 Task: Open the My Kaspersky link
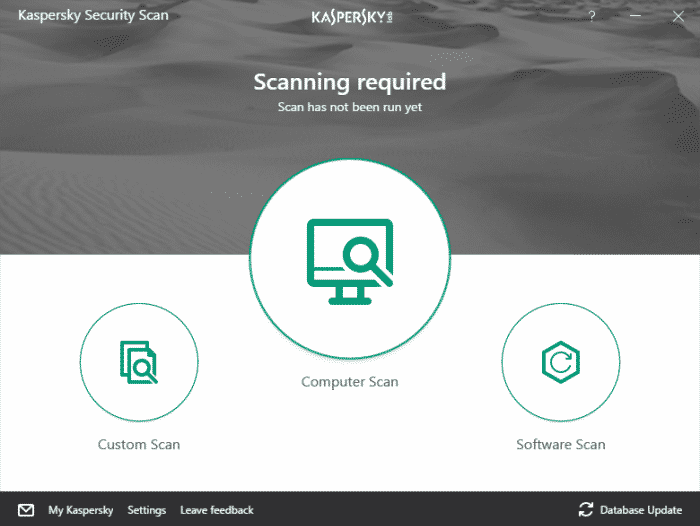click(x=81, y=510)
